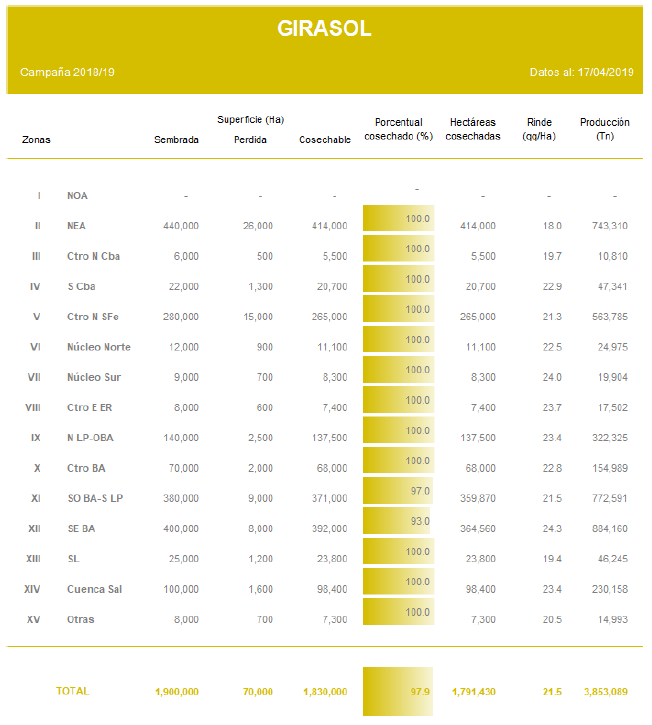Click the Campaña 2018/19 label

point(67,72)
